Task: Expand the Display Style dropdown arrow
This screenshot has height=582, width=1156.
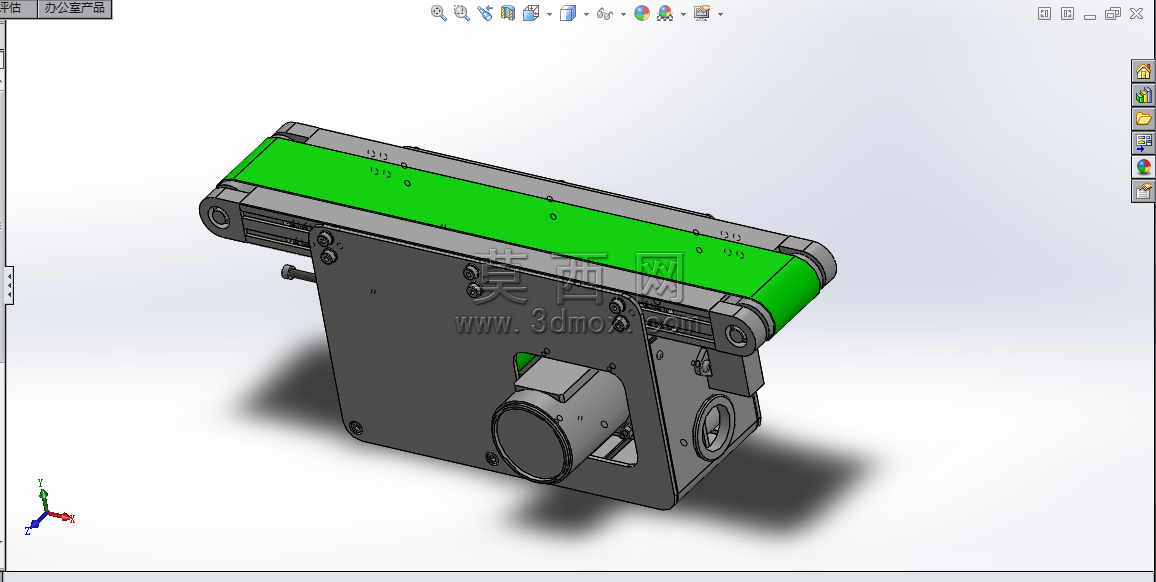Action: tap(586, 14)
